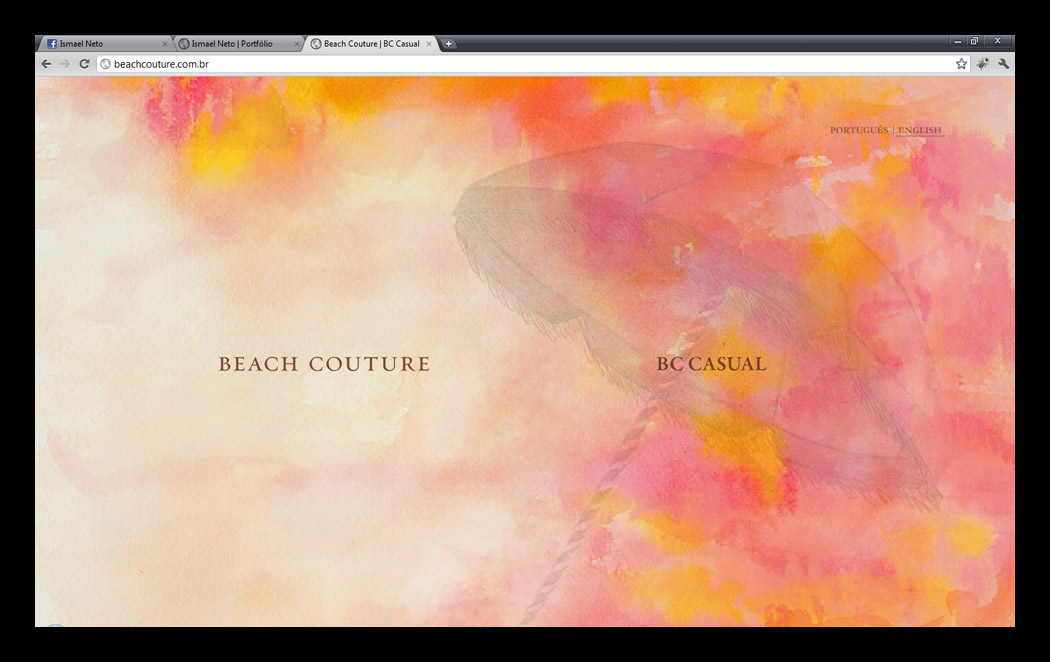Open the wrench settings menu

pyautogui.click(x=1003, y=64)
